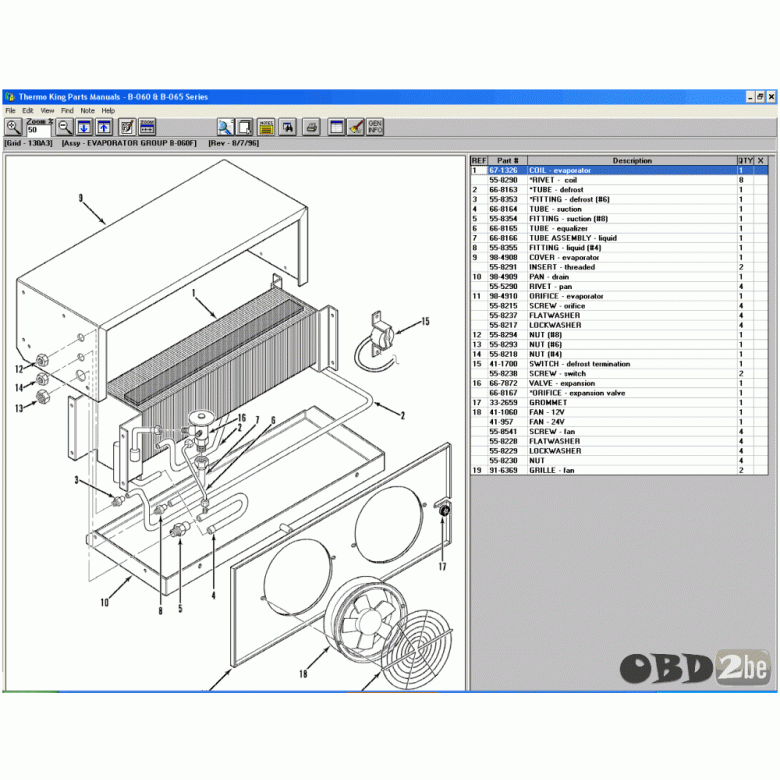Click the QTY column header
This screenshot has height=780, width=780.
(x=745, y=161)
